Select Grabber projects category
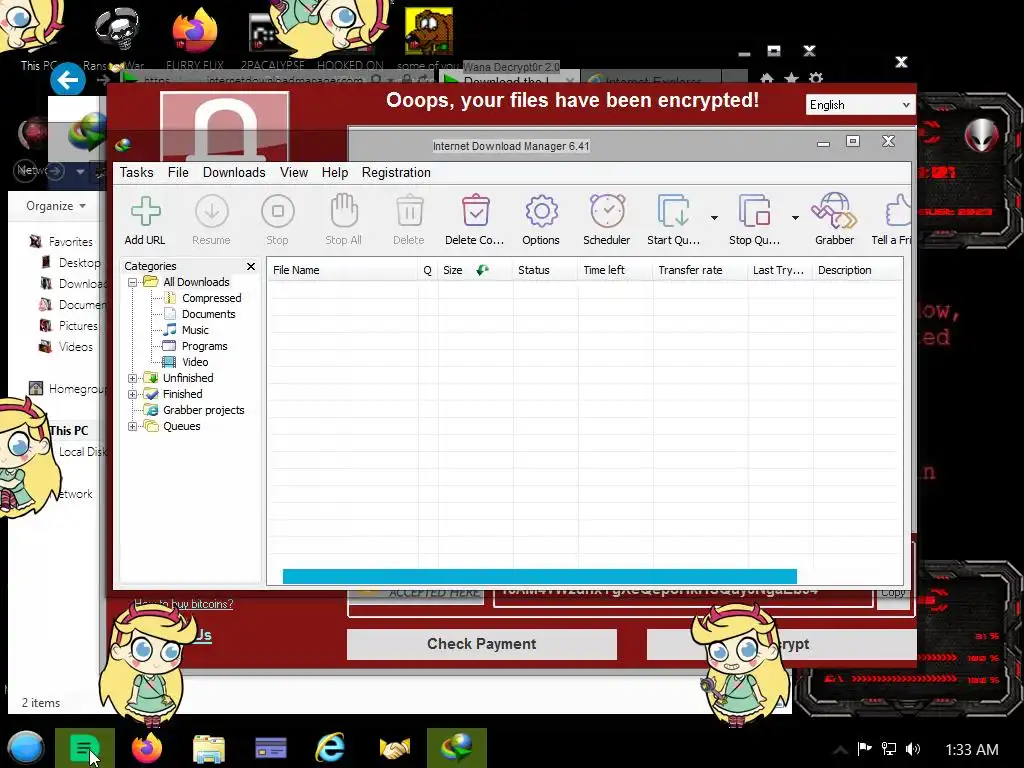This screenshot has height=768, width=1024. (x=203, y=410)
